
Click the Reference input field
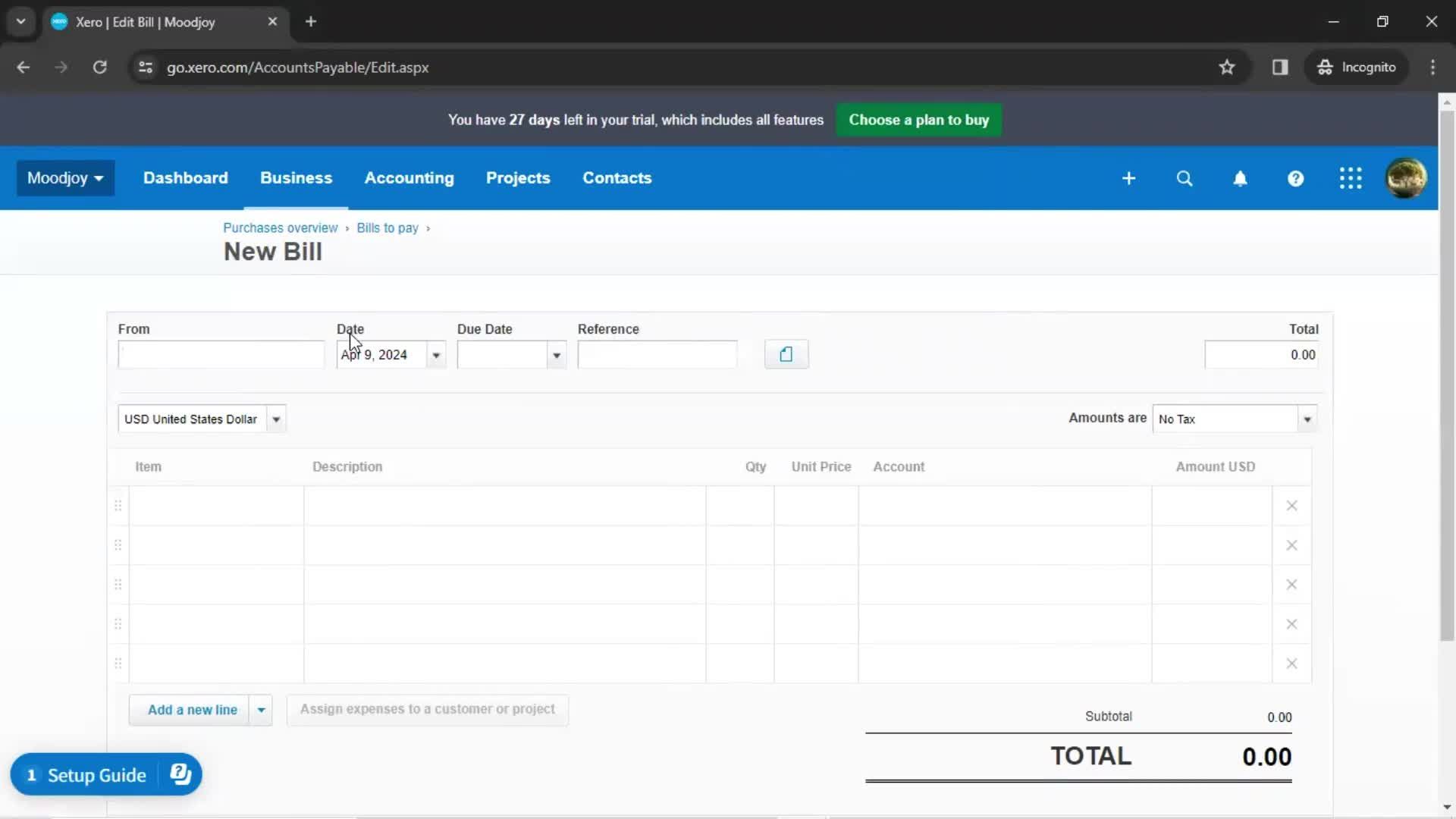(657, 355)
